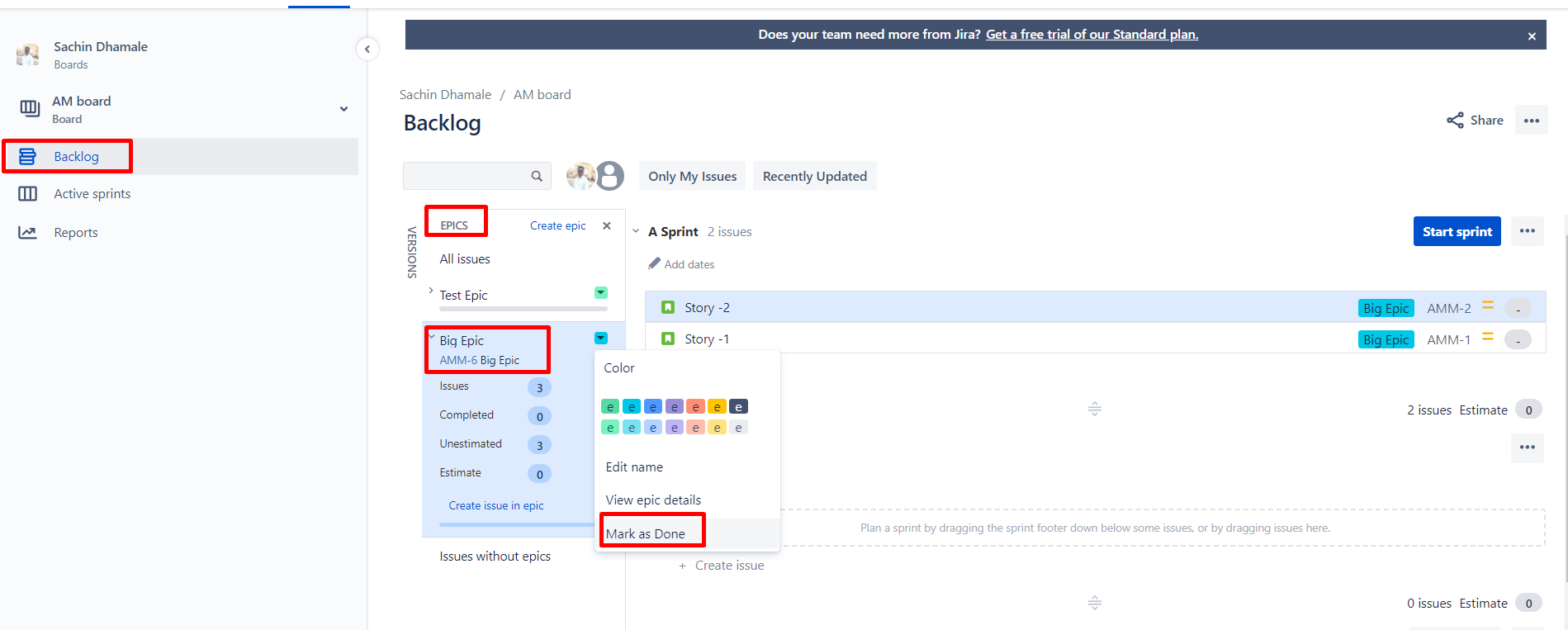The width and height of the screenshot is (1568, 630).
Task: Filter by the unassigned user avatar
Action: (610, 175)
